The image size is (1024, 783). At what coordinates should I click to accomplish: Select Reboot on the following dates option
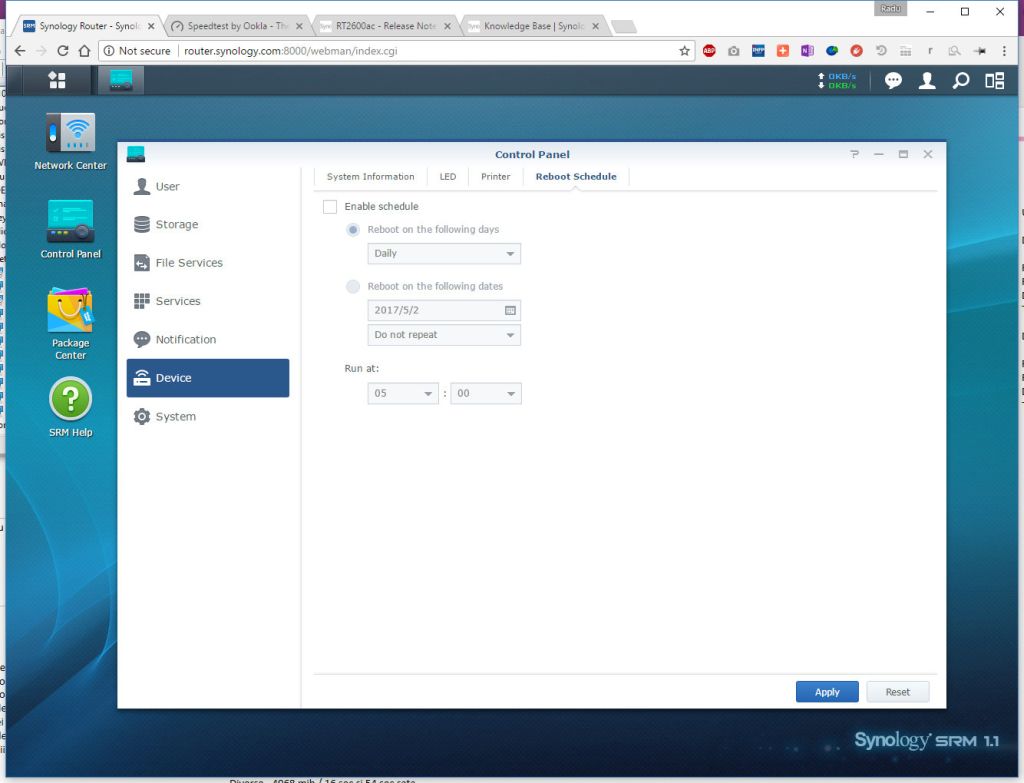click(x=353, y=287)
